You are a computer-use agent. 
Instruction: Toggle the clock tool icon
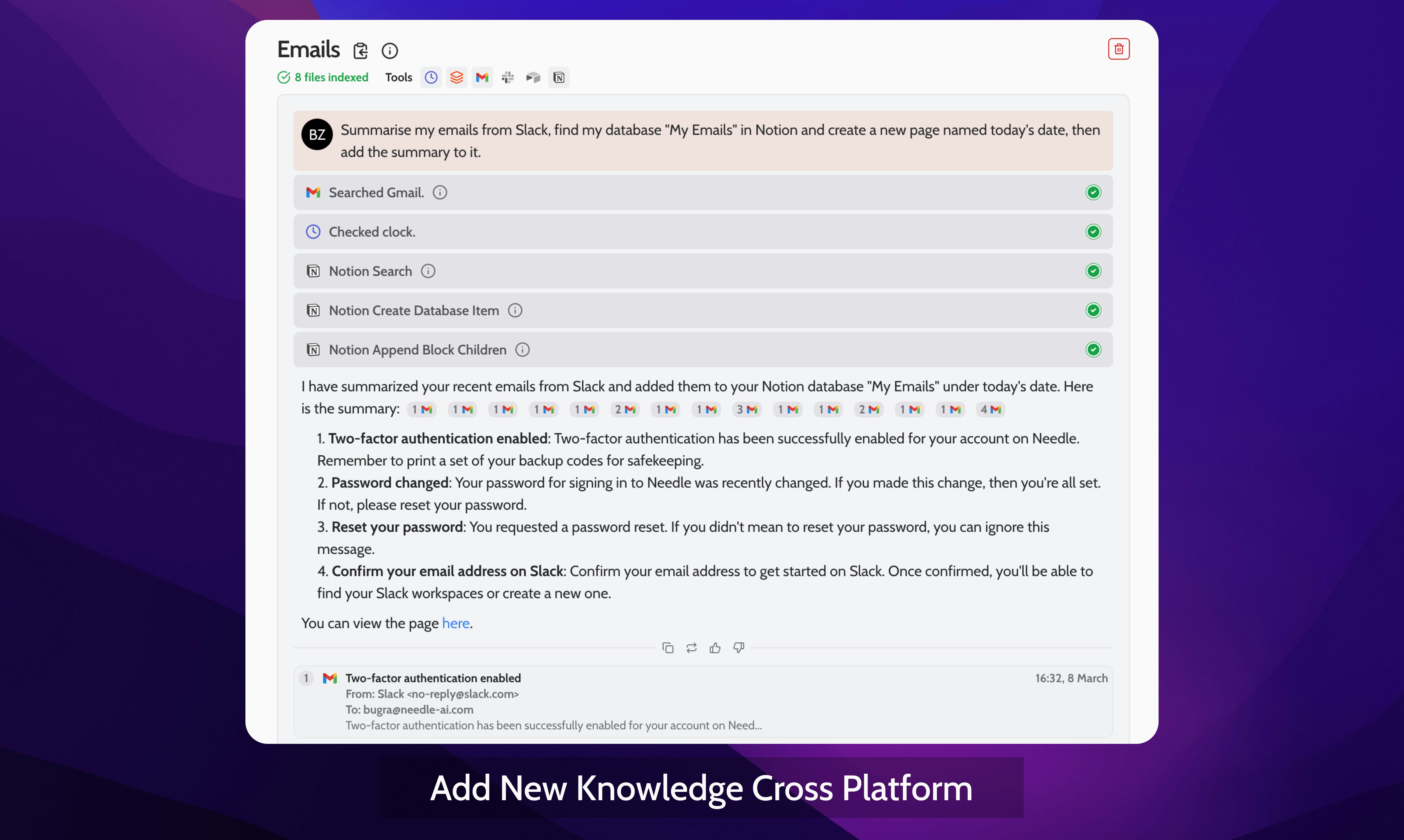coord(431,78)
